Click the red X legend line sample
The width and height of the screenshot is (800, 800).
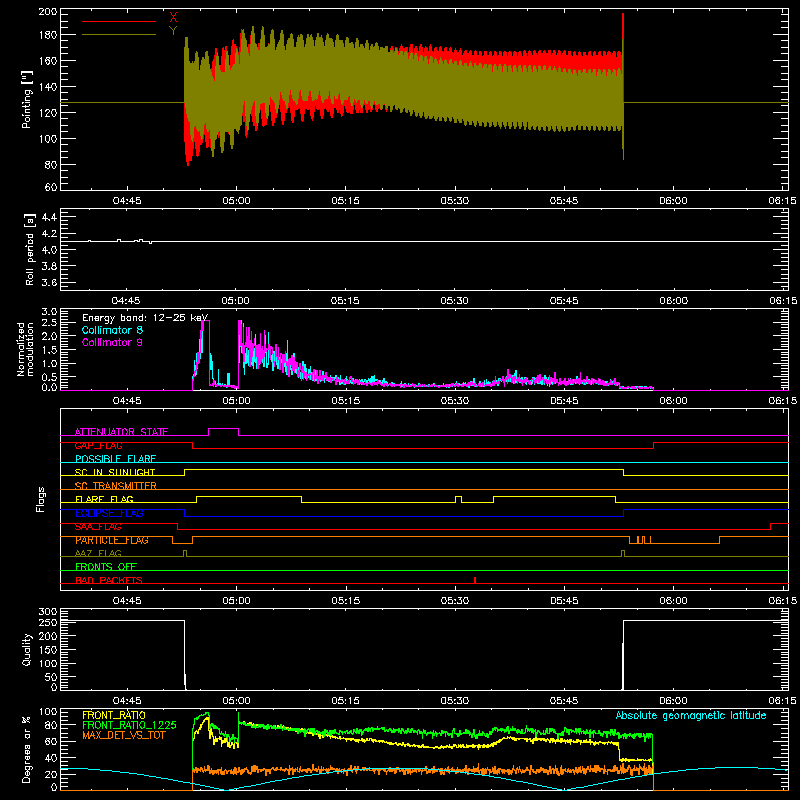[x=119, y=21]
